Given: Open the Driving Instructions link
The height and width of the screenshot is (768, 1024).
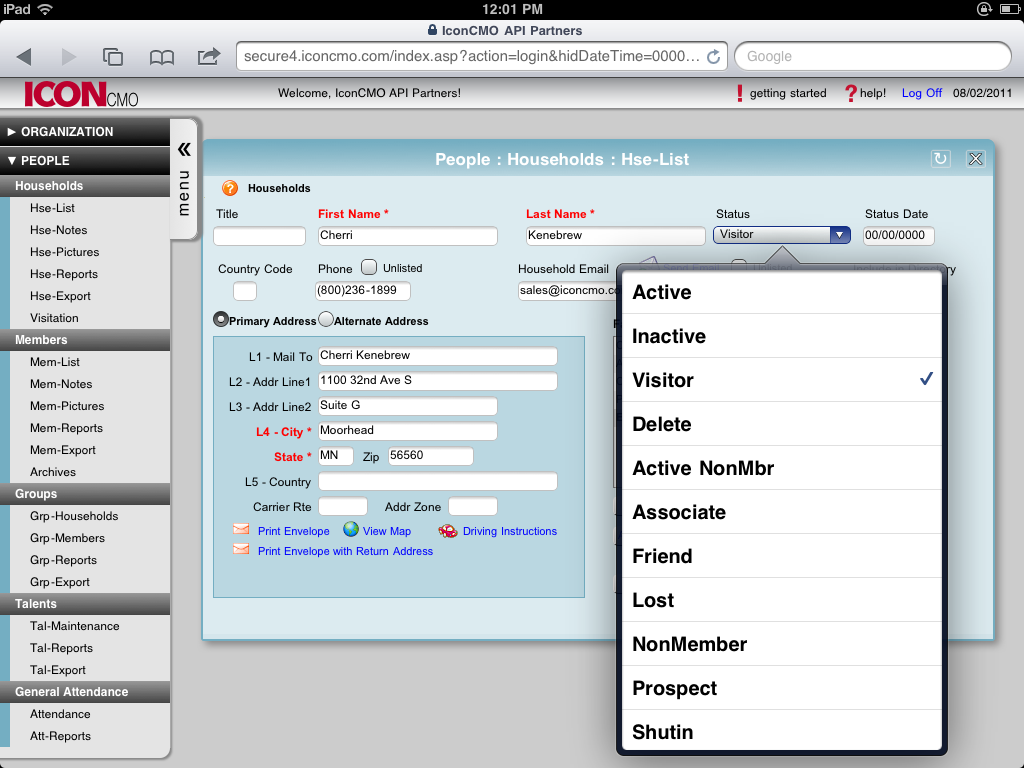Looking at the screenshot, I should click(508, 530).
